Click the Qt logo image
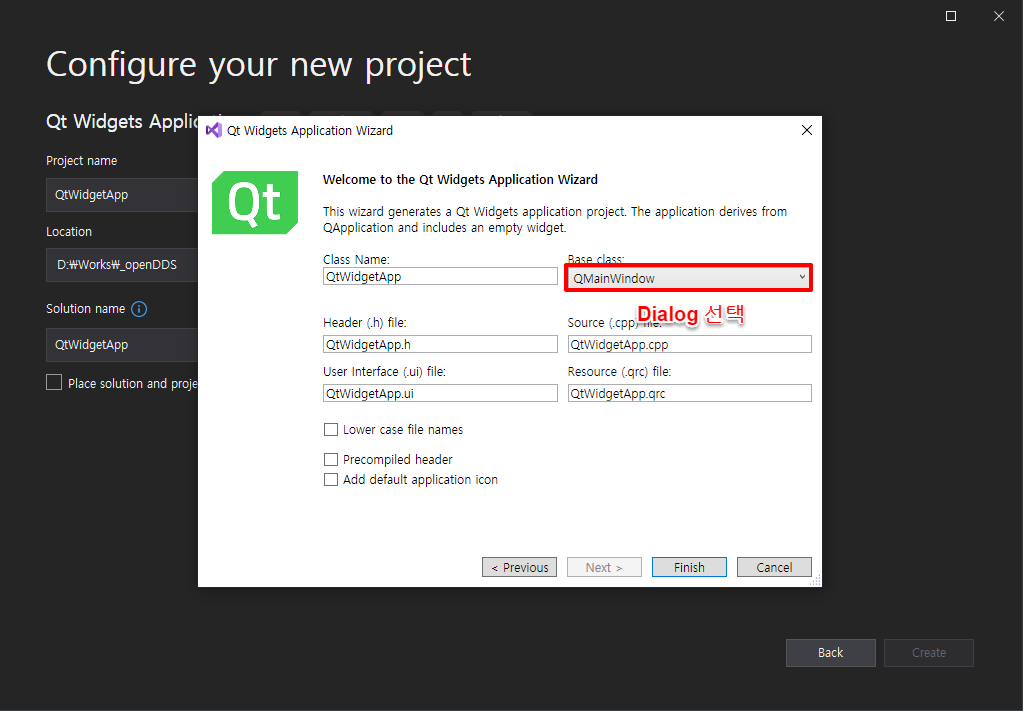 (x=255, y=202)
